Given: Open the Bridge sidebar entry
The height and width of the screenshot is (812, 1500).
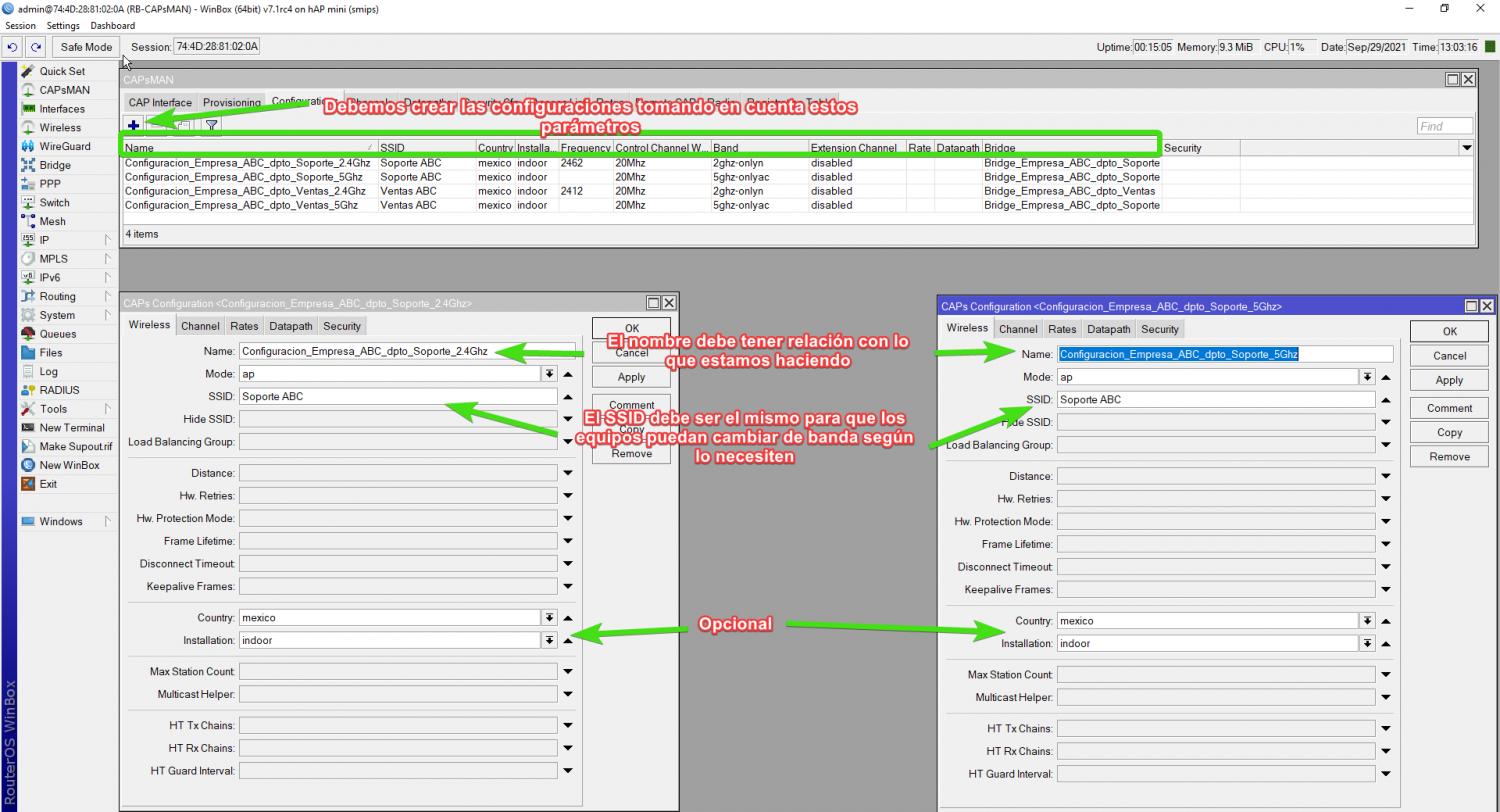Looking at the screenshot, I should tap(55, 165).
